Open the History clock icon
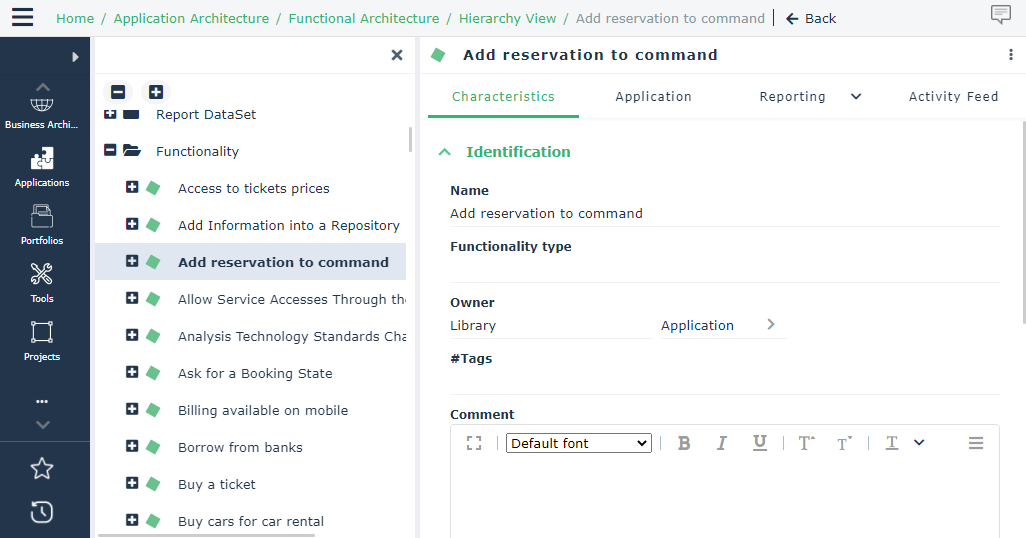This screenshot has width=1026, height=538. 42,512
